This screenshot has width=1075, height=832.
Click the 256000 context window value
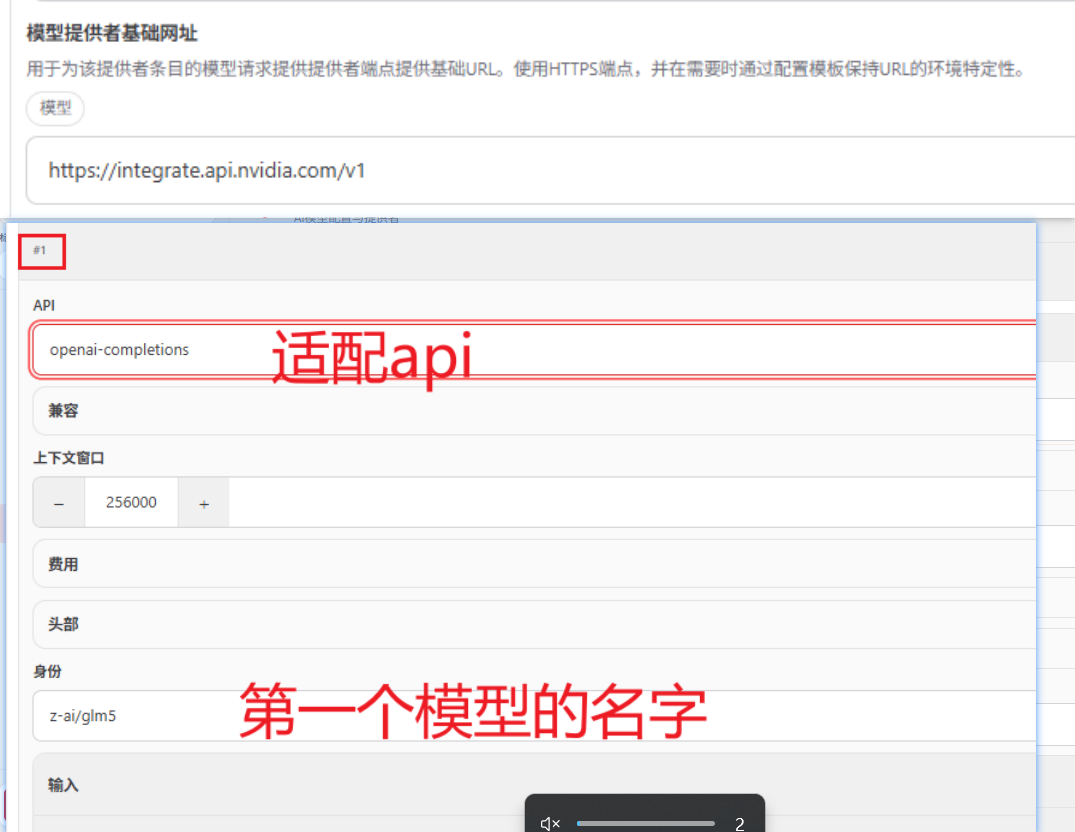(x=131, y=503)
